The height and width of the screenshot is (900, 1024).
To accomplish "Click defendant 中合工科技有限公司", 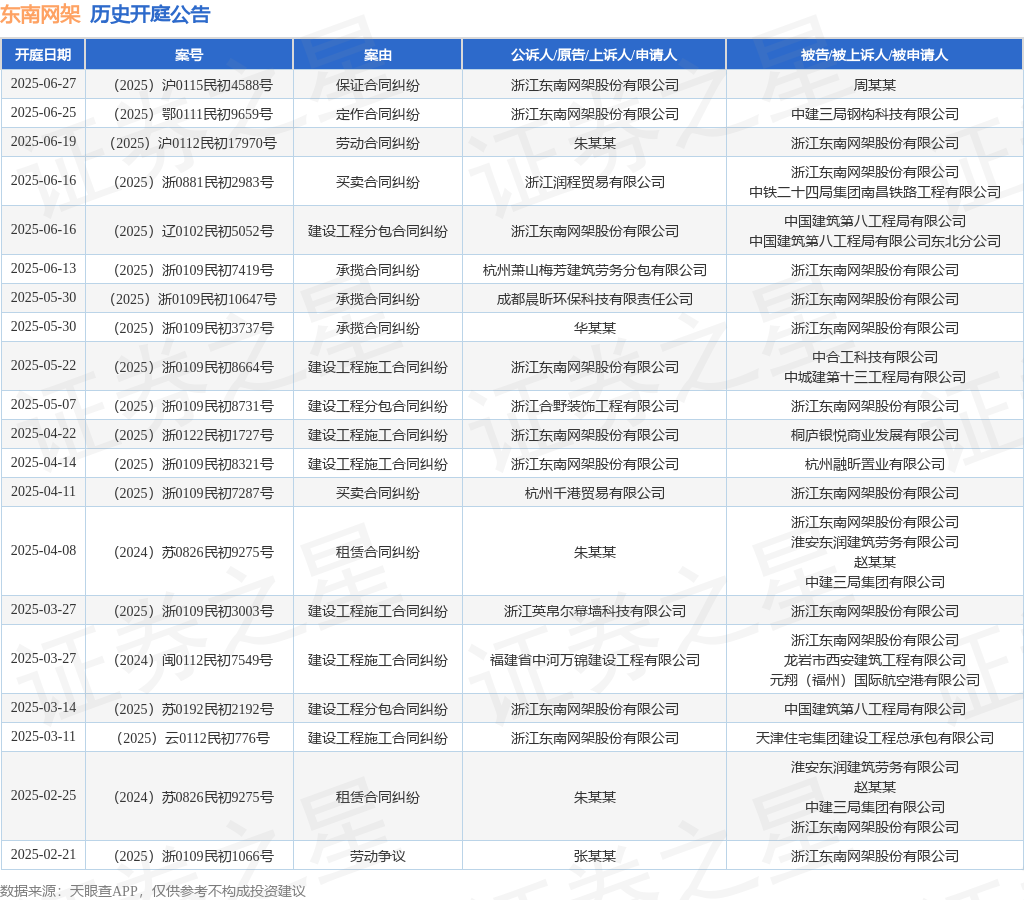I will (x=874, y=357).
